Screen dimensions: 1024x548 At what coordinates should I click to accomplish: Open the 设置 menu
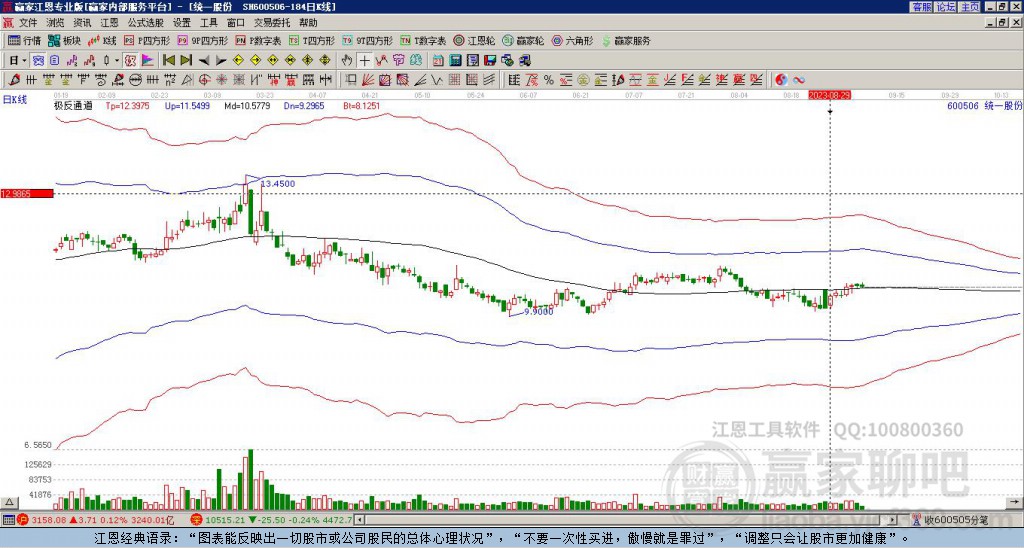point(182,23)
